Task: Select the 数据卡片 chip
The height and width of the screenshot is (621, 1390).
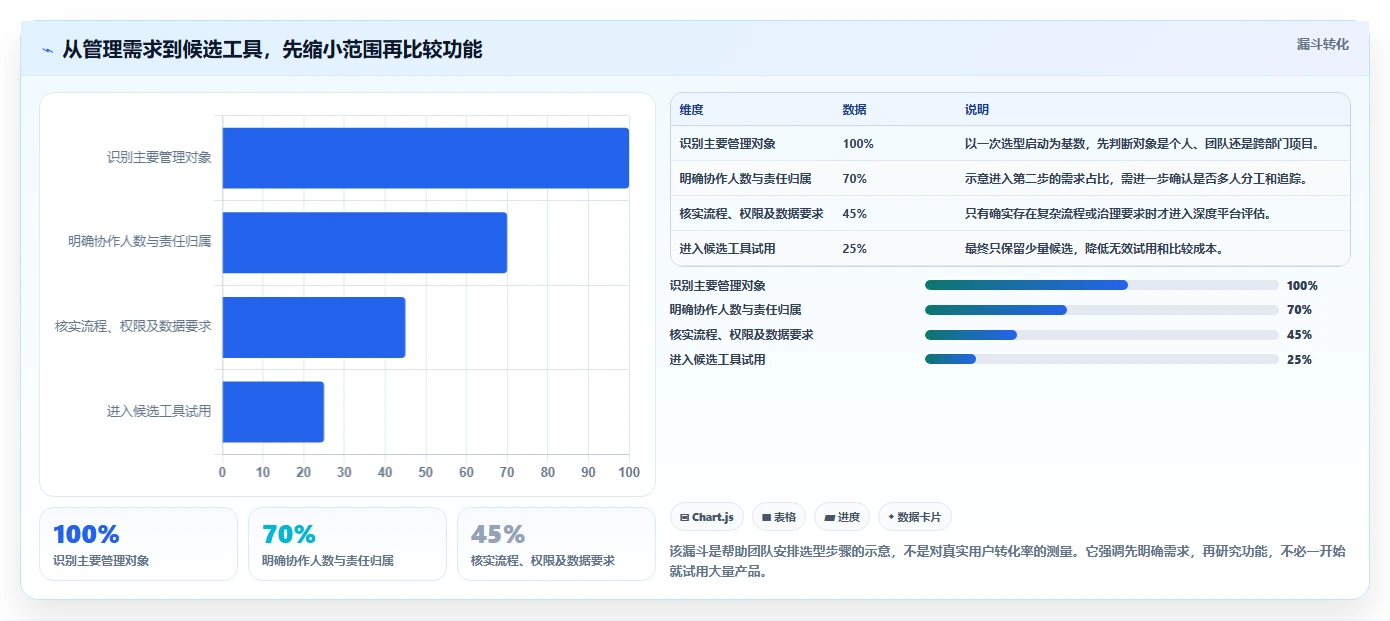Action: [915, 517]
